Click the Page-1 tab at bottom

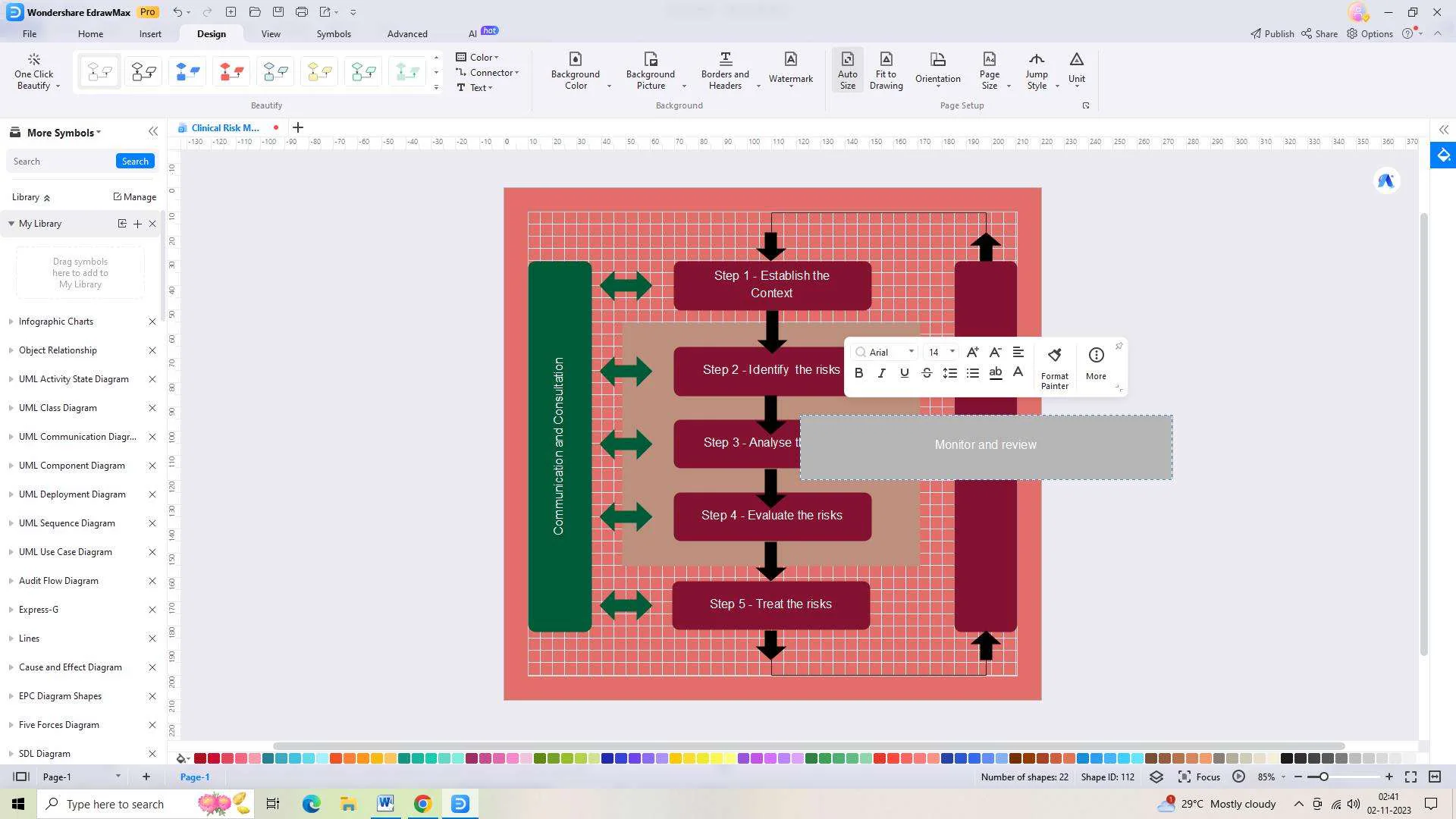click(195, 777)
